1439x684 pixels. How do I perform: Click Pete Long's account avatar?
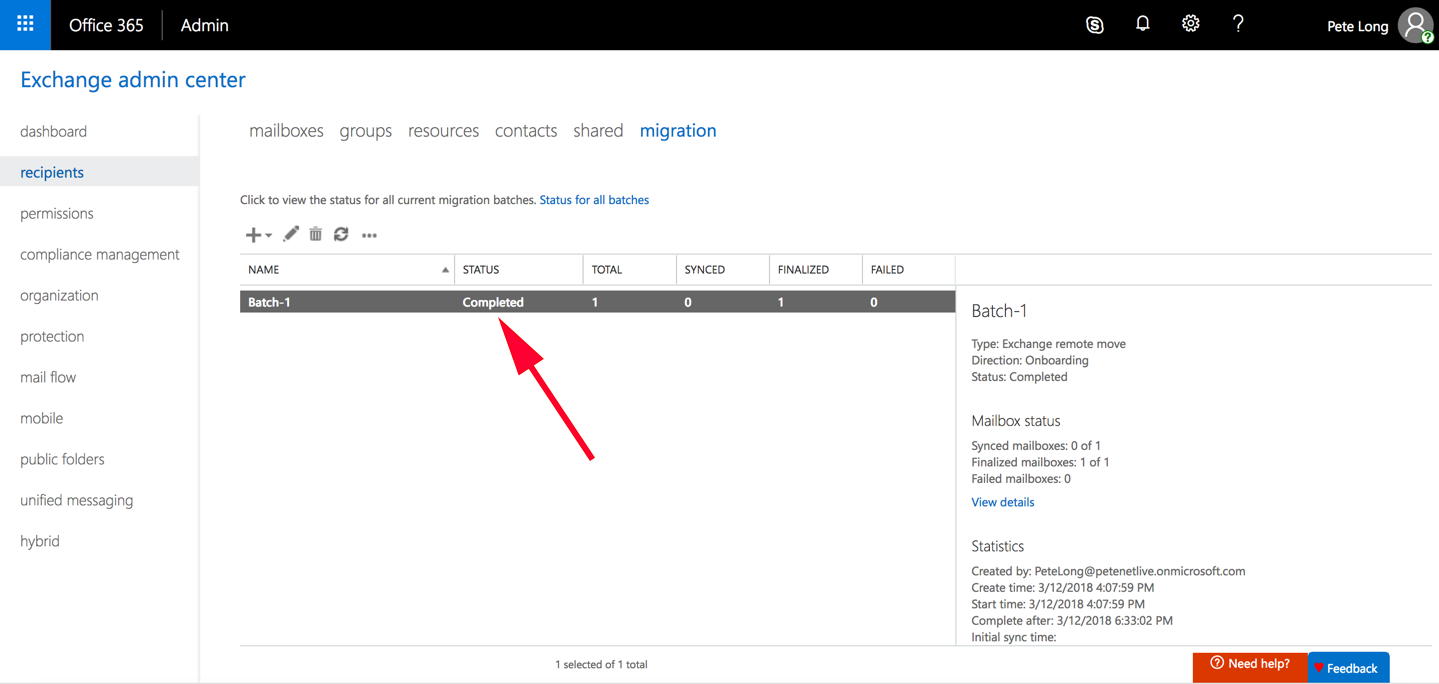(x=1414, y=24)
